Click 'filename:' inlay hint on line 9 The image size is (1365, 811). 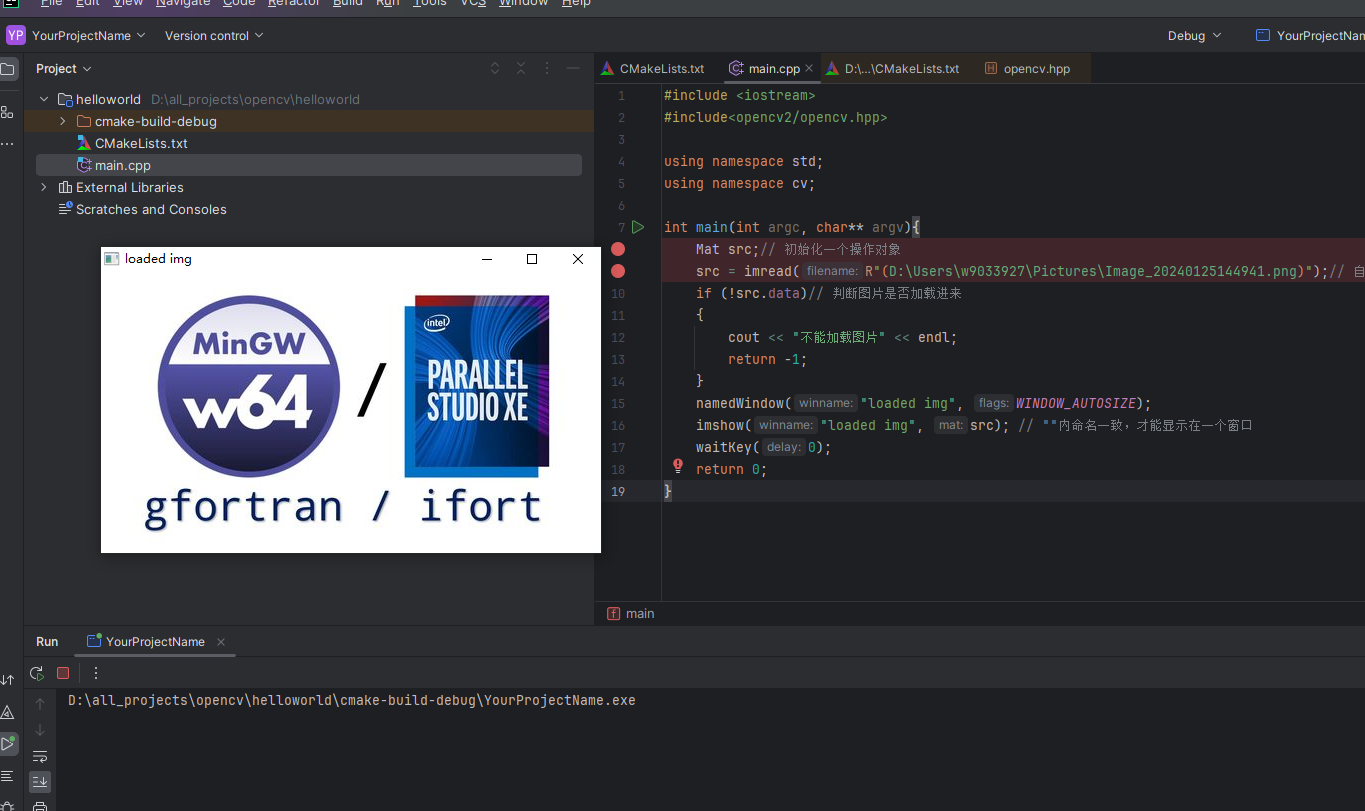coord(832,271)
